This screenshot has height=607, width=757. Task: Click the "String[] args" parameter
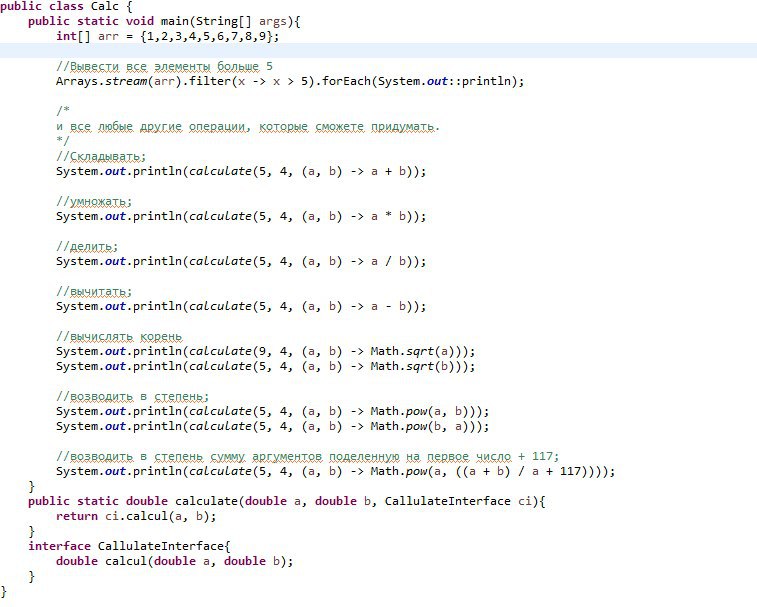[x=241, y=22]
